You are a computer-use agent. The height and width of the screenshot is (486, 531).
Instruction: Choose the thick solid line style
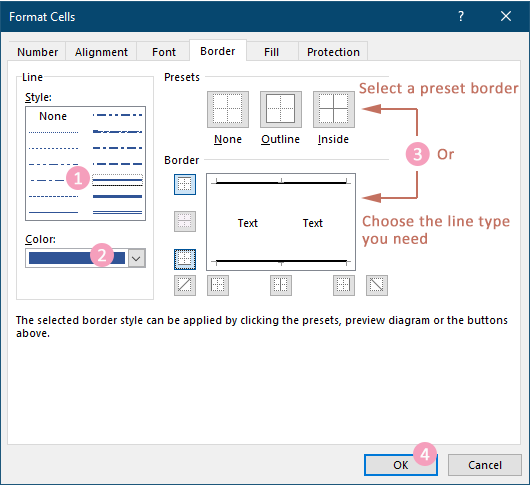[x=118, y=196]
